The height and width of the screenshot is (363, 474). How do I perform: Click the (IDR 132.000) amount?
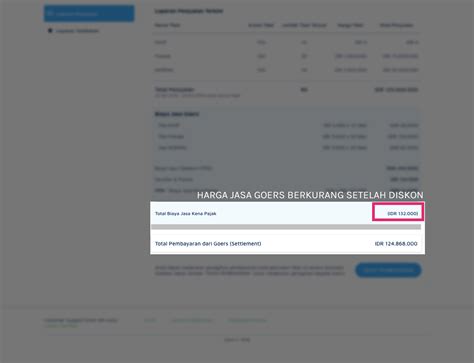click(403, 213)
